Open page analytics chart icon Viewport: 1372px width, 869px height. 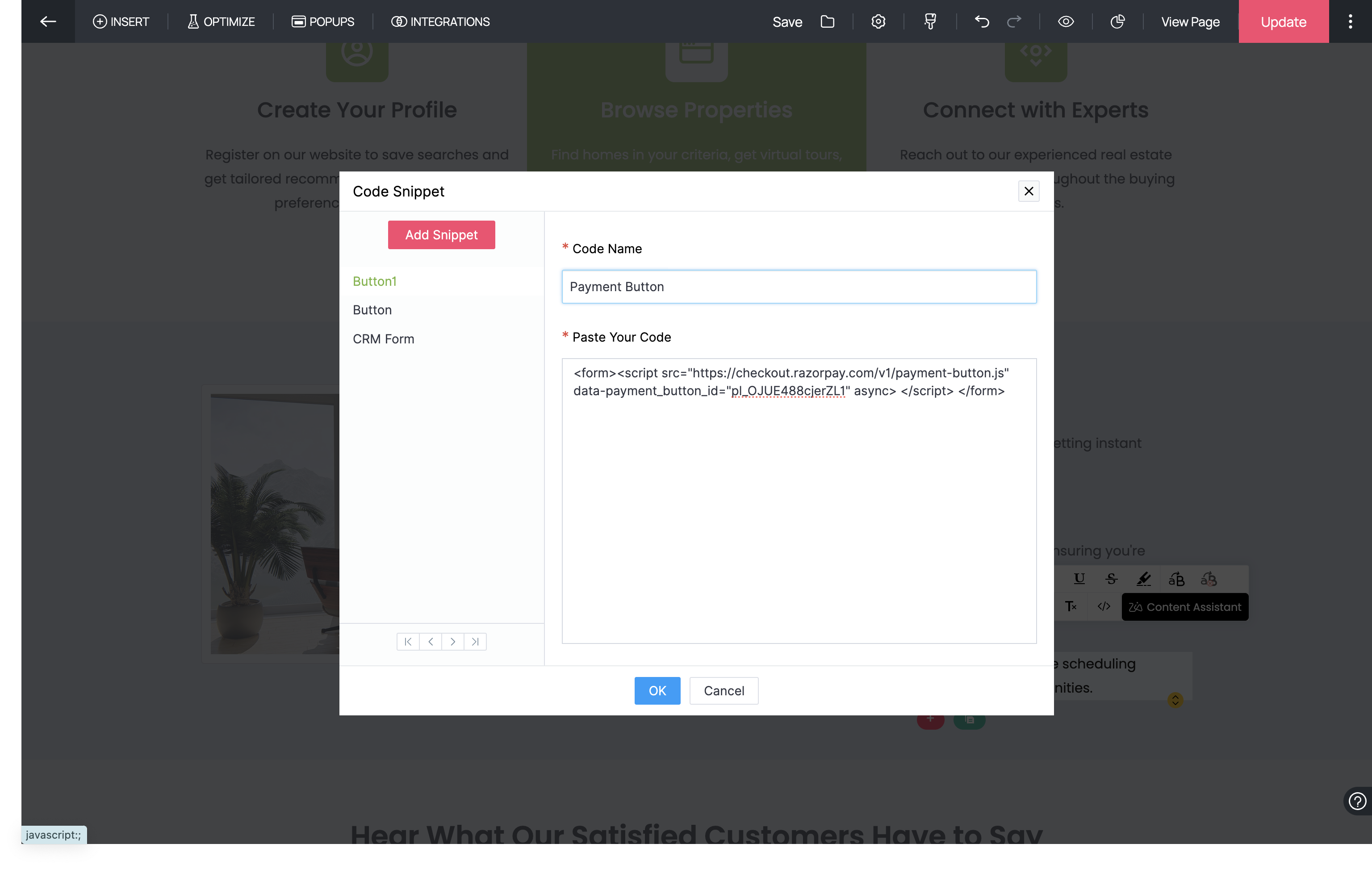(x=1117, y=21)
